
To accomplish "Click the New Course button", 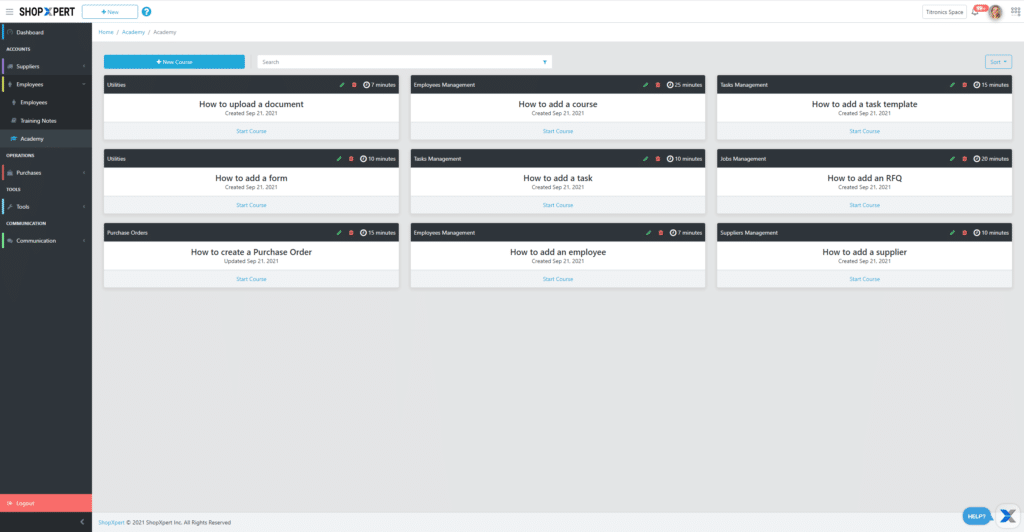I will pos(174,62).
